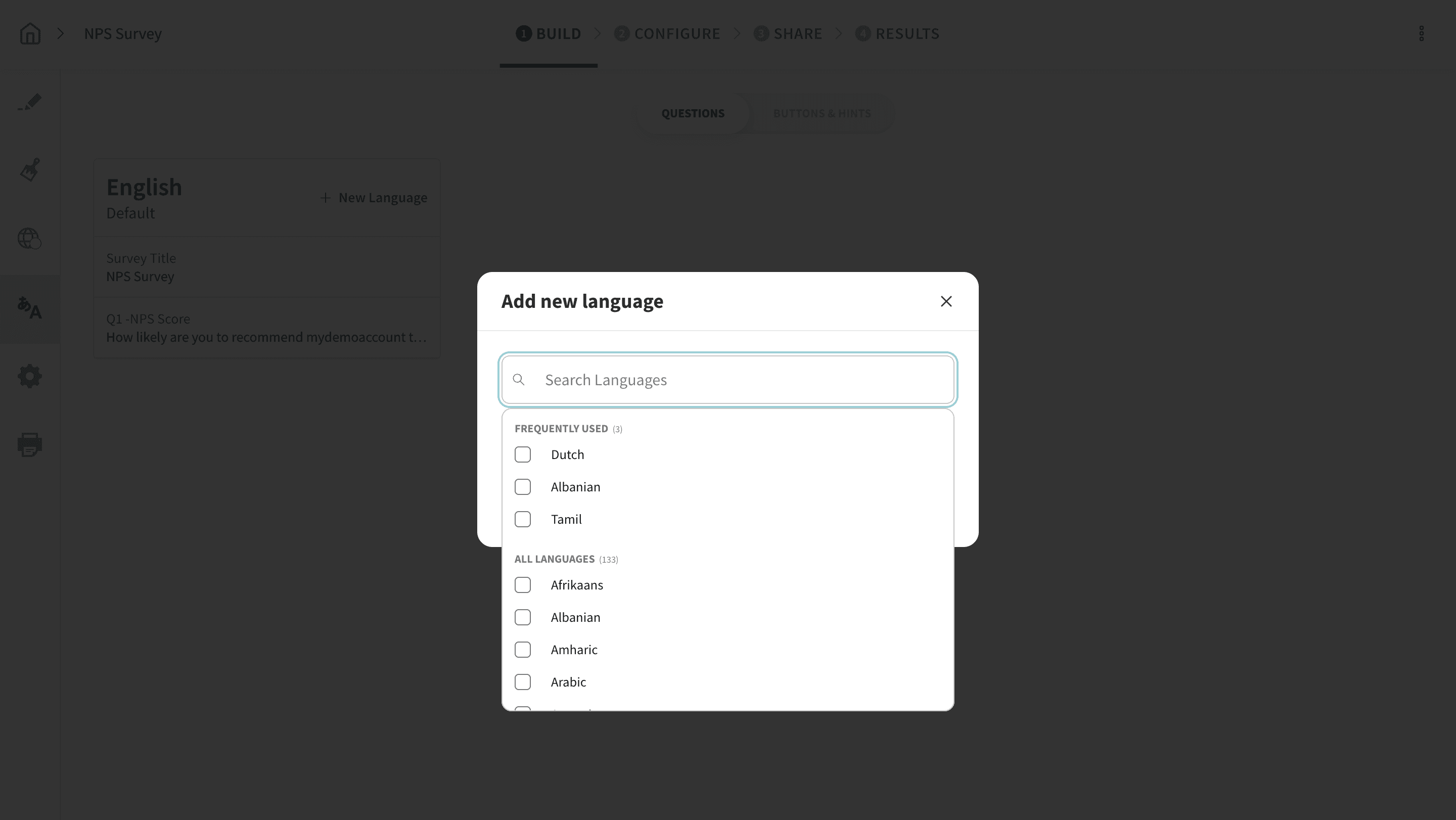Check the Arabic language option
The height and width of the screenshot is (820, 1456).
[x=522, y=682]
